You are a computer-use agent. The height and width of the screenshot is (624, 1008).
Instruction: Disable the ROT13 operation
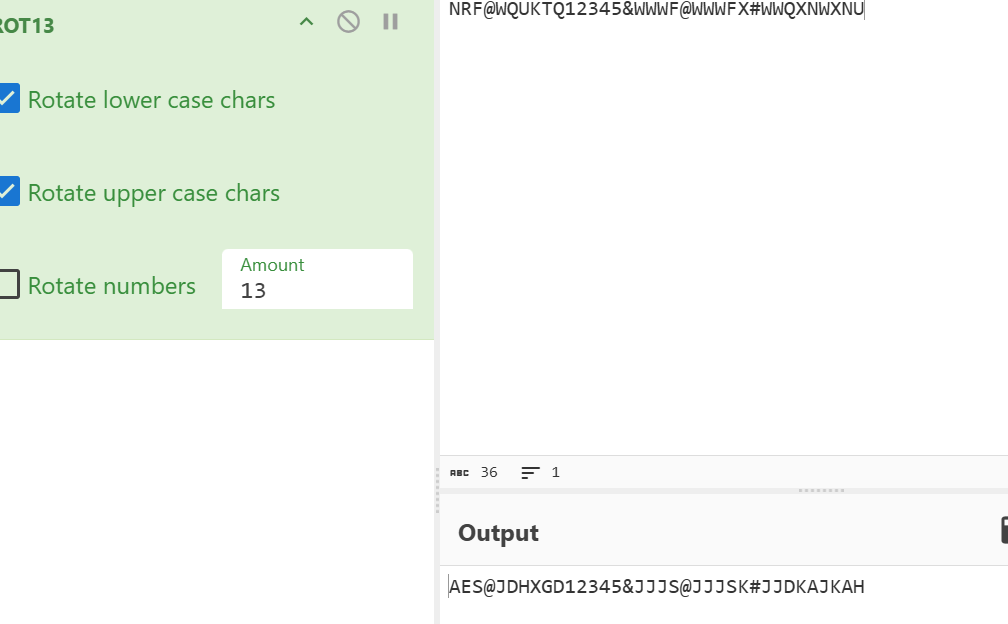pos(348,22)
